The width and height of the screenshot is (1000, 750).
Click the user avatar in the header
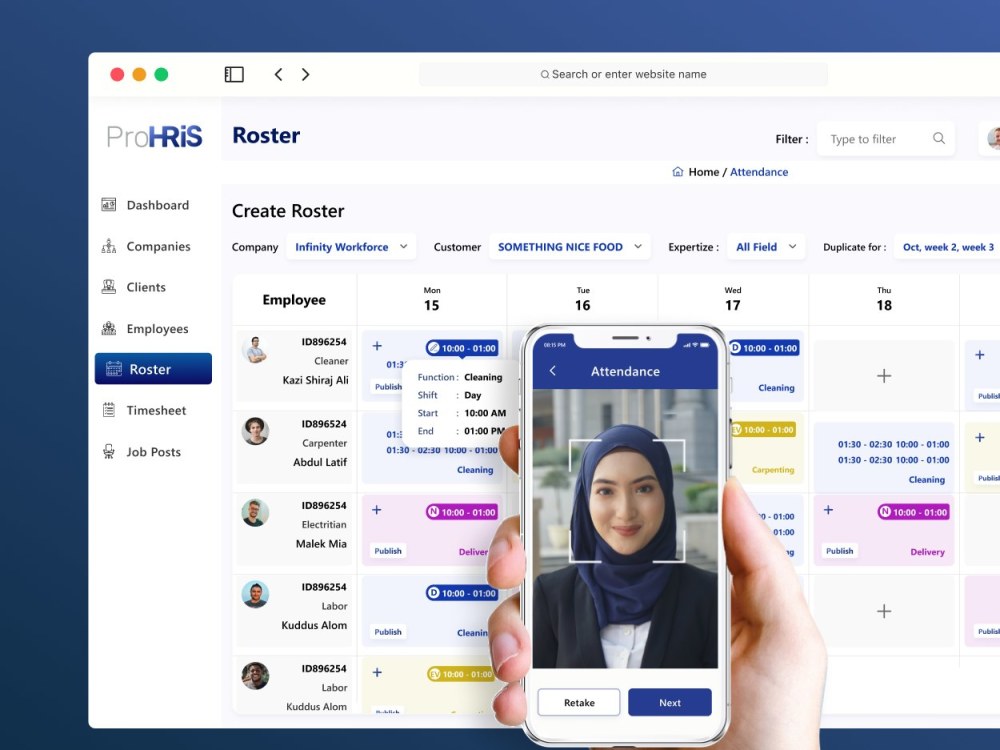click(x=993, y=138)
